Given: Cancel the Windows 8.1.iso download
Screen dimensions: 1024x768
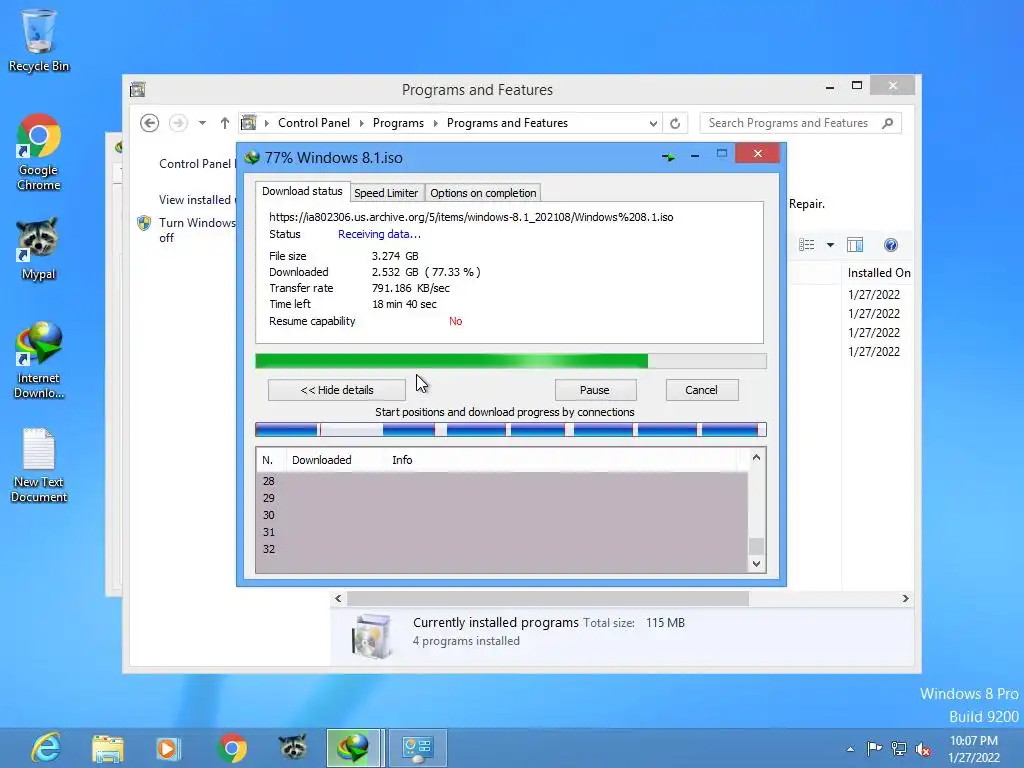Looking at the screenshot, I should pos(701,390).
